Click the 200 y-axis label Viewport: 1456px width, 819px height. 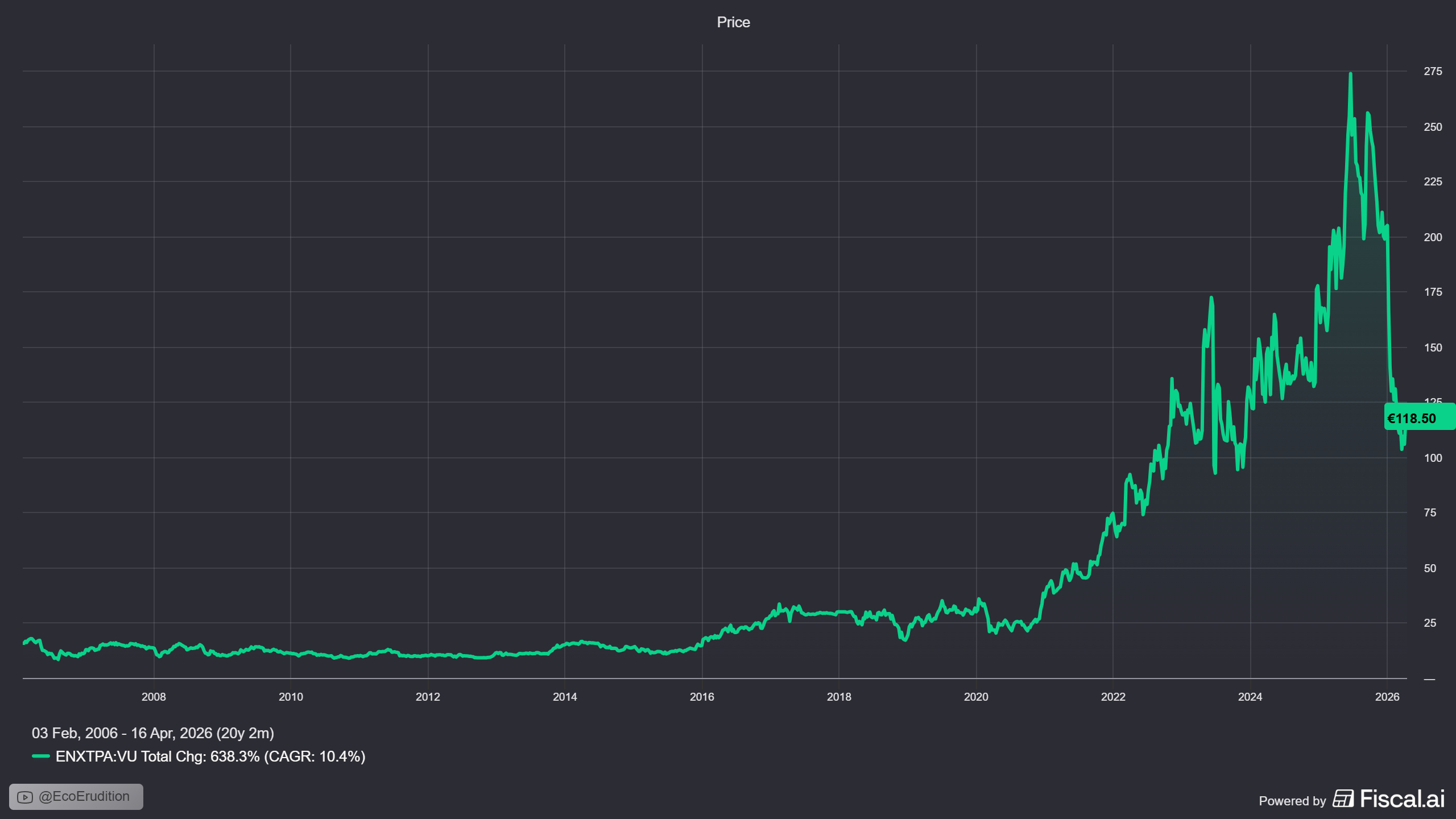[x=1433, y=237]
